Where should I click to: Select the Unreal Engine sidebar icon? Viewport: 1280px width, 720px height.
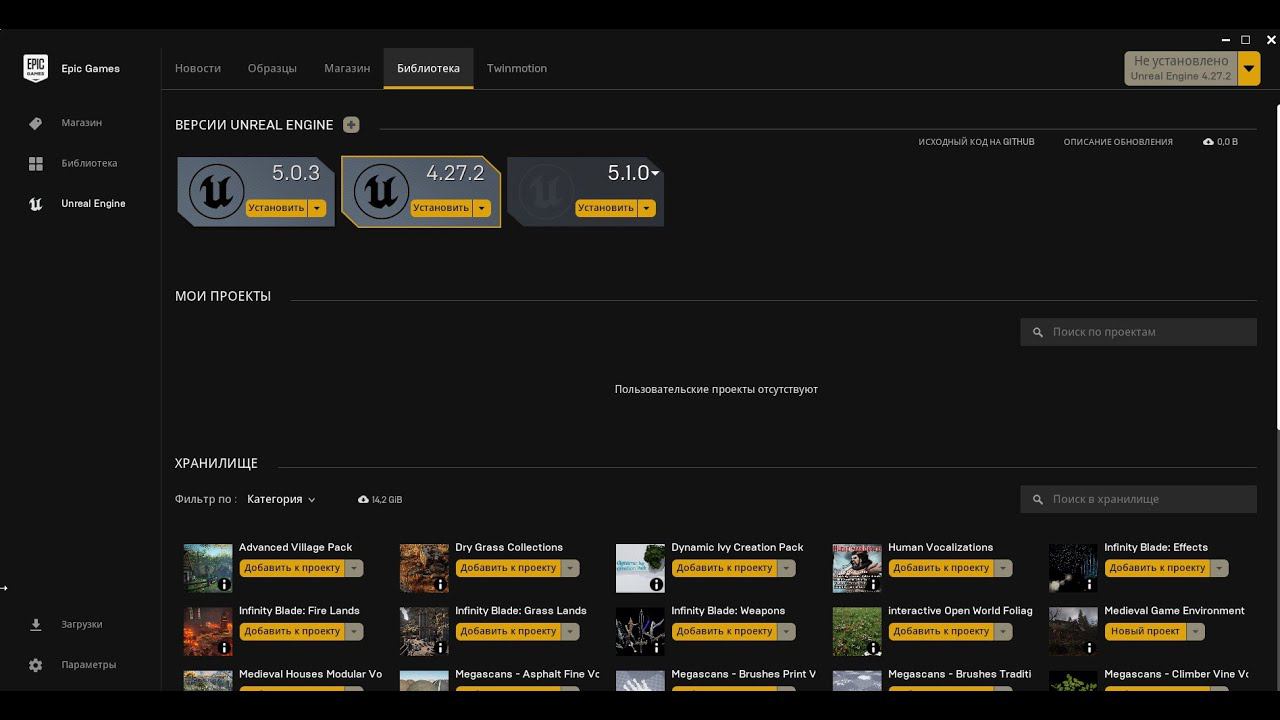coord(36,204)
